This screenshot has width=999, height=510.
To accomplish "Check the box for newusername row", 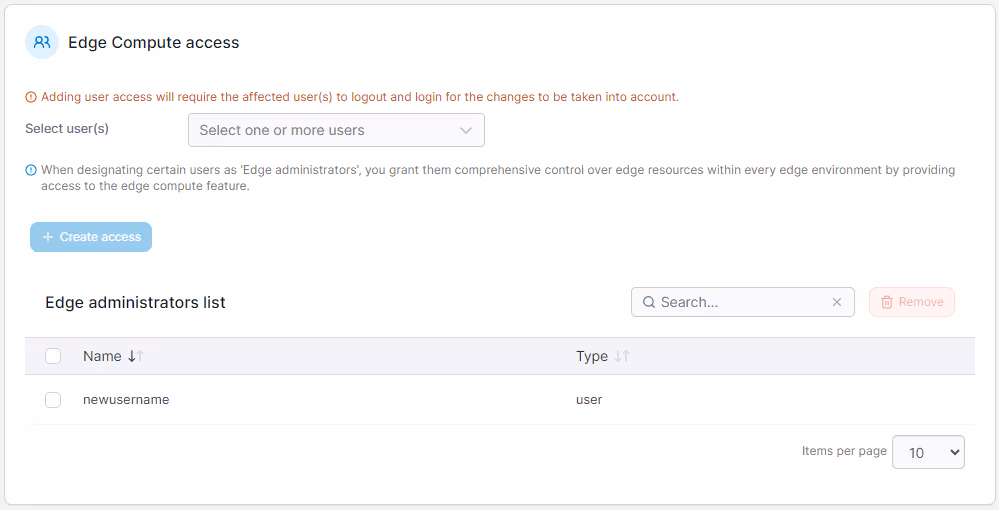I will [53, 400].
